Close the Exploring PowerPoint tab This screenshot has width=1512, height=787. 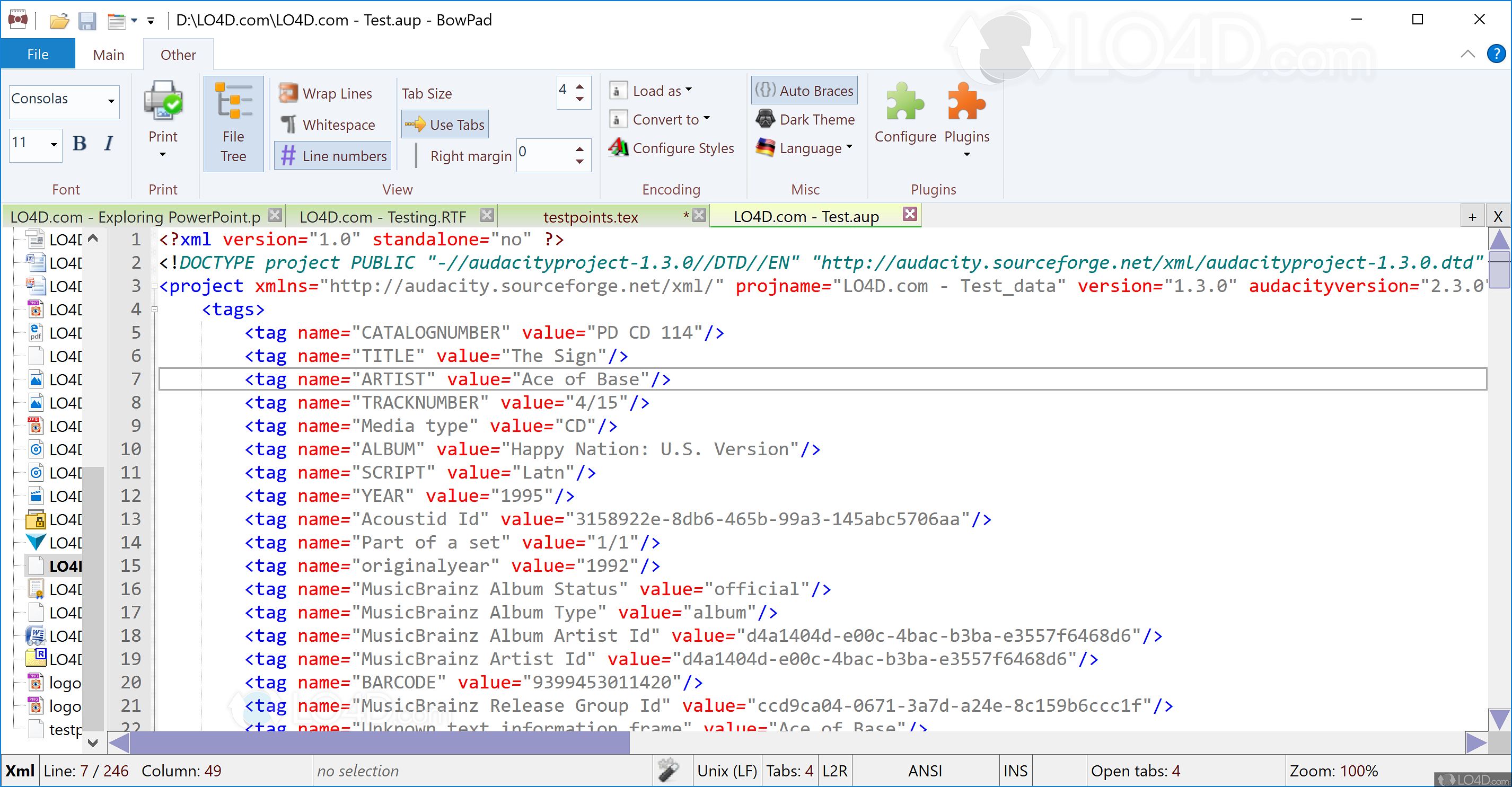(275, 215)
